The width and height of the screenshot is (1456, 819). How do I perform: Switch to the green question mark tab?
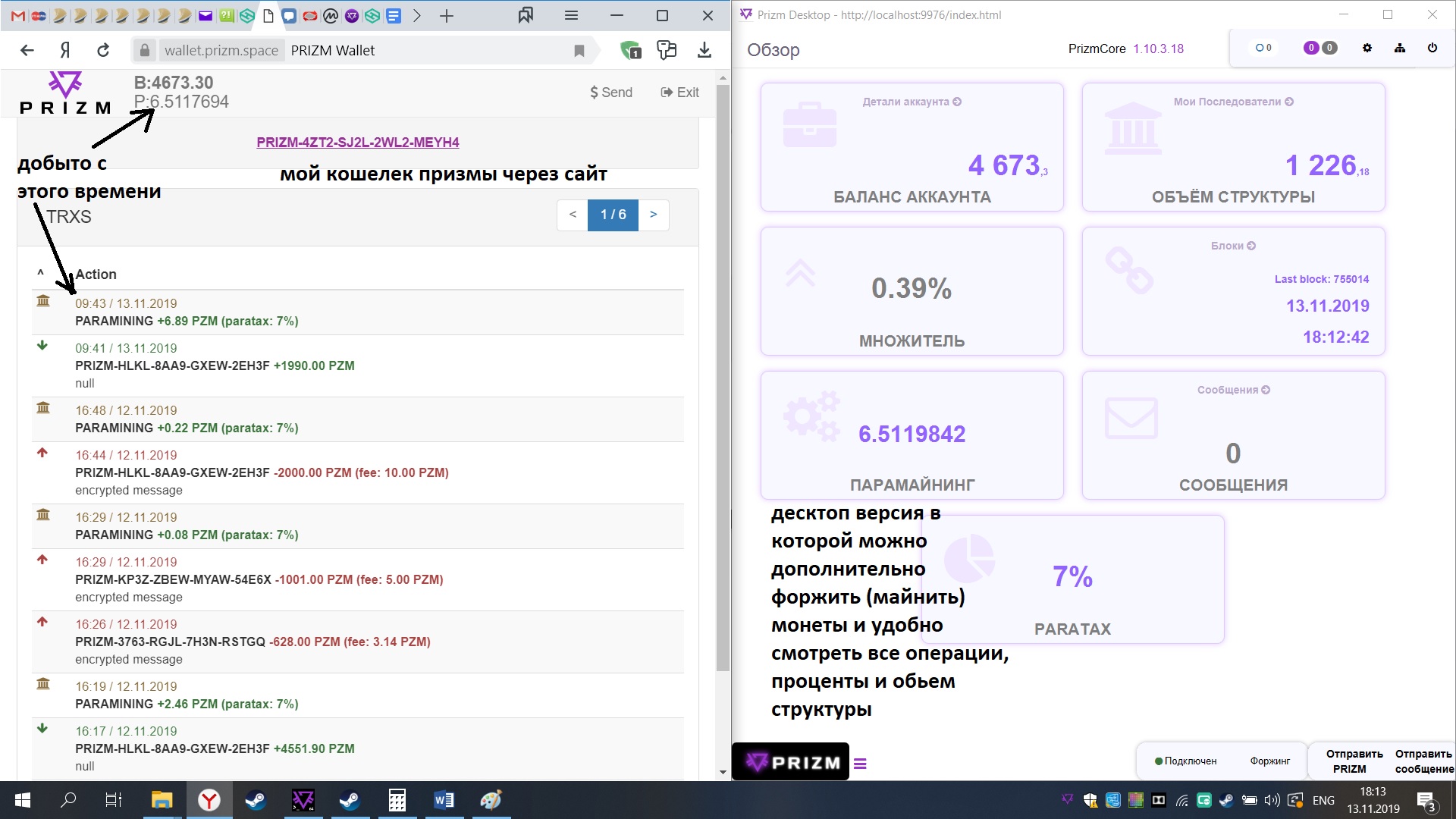pyautogui.click(x=226, y=16)
